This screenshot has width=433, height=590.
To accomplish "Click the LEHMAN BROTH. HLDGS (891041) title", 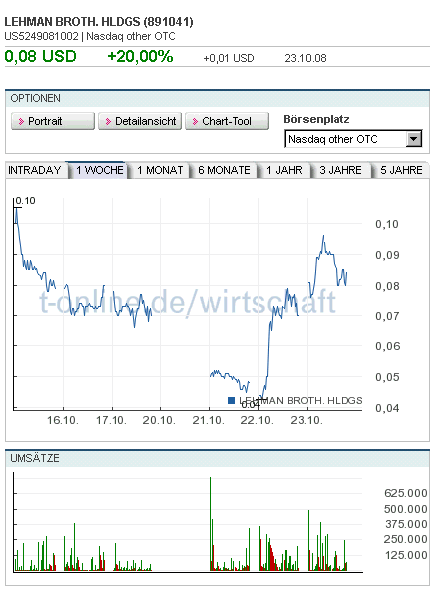I will (99, 22).
